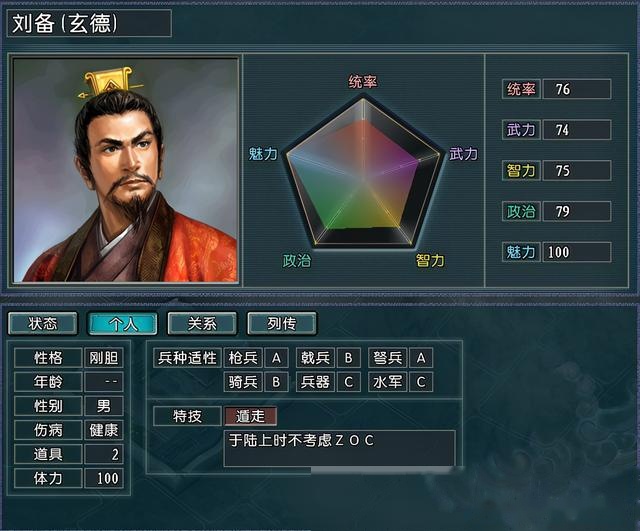640x531 pixels.
Task: Select the 政治 stat label in stats panel
Action: pyautogui.click(x=521, y=211)
